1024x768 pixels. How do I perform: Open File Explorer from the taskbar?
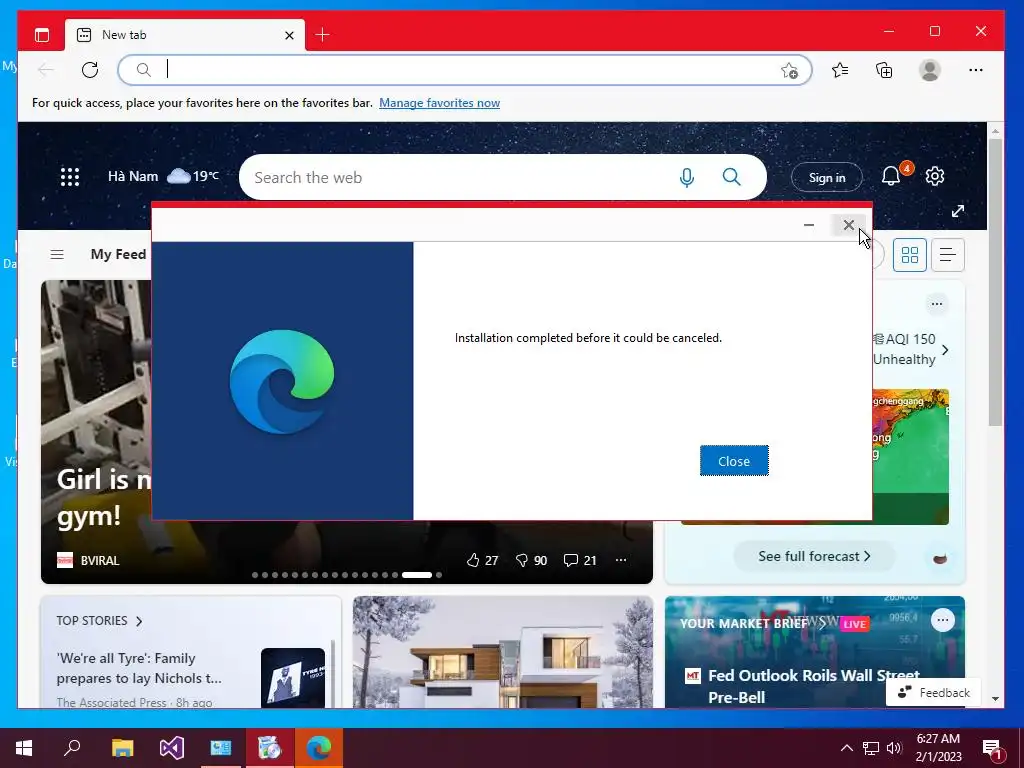point(122,748)
